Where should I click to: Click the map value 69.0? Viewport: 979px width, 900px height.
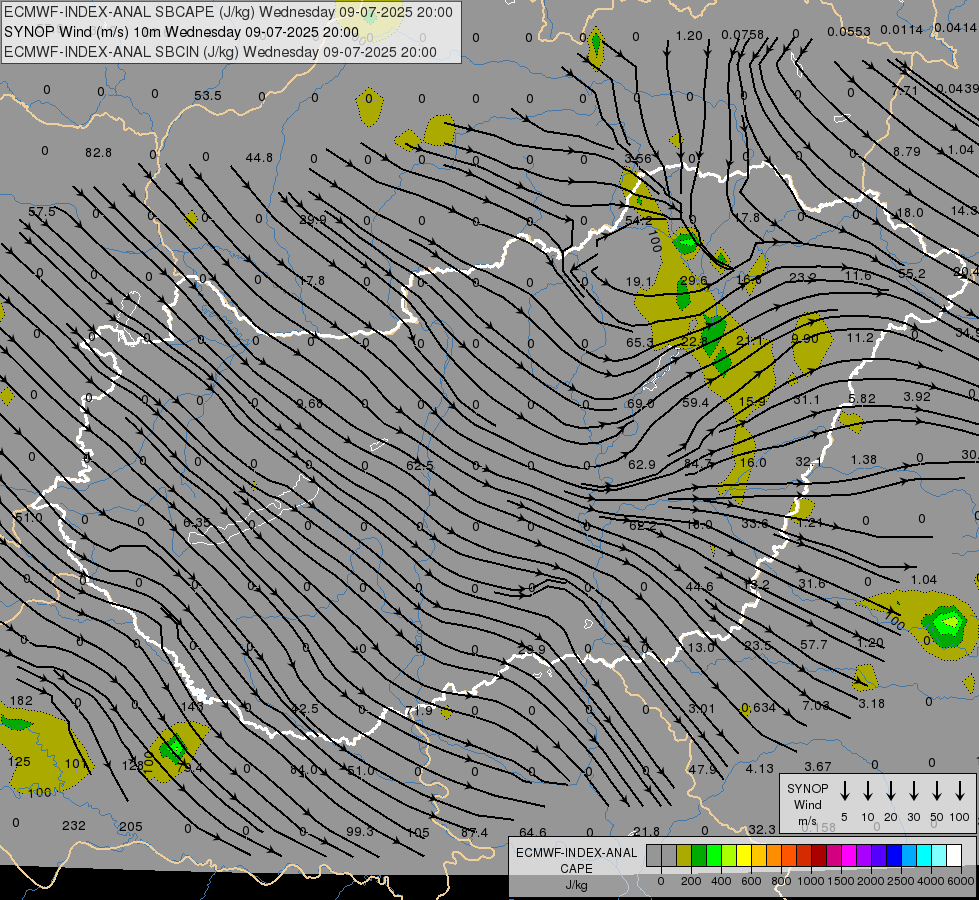point(640,403)
